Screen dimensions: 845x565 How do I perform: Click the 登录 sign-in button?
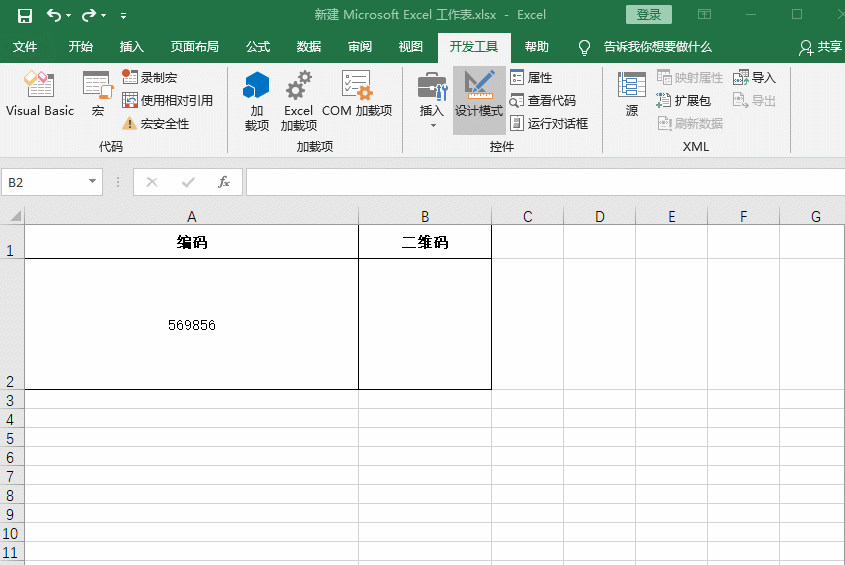click(649, 15)
